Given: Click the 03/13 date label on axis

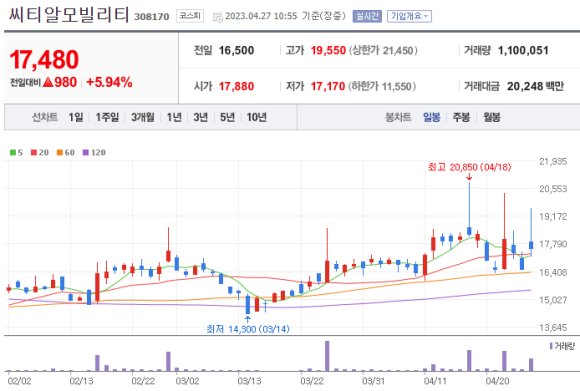Looking at the screenshot, I should tap(249, 381).
